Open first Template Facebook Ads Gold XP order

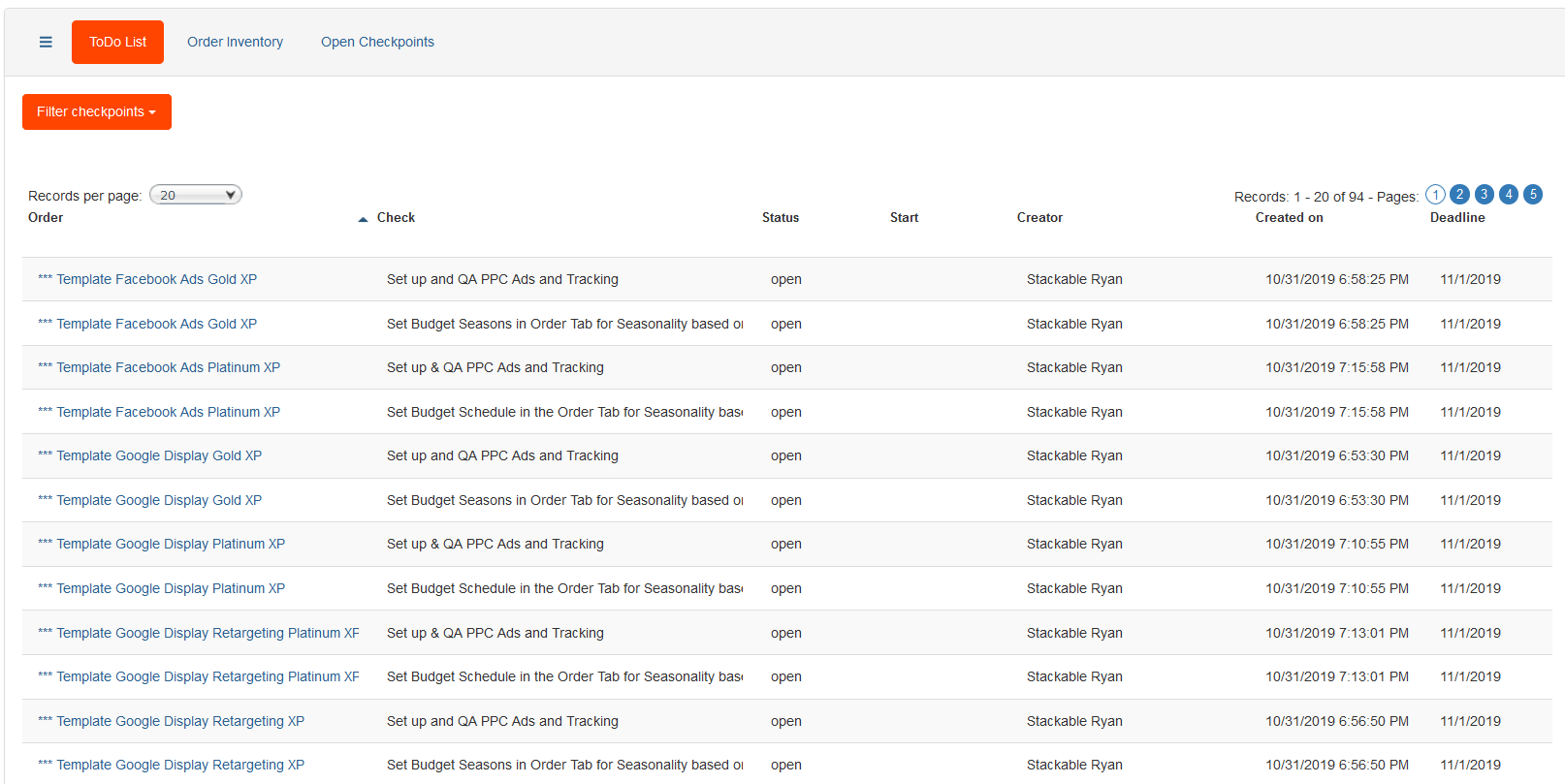147,279
